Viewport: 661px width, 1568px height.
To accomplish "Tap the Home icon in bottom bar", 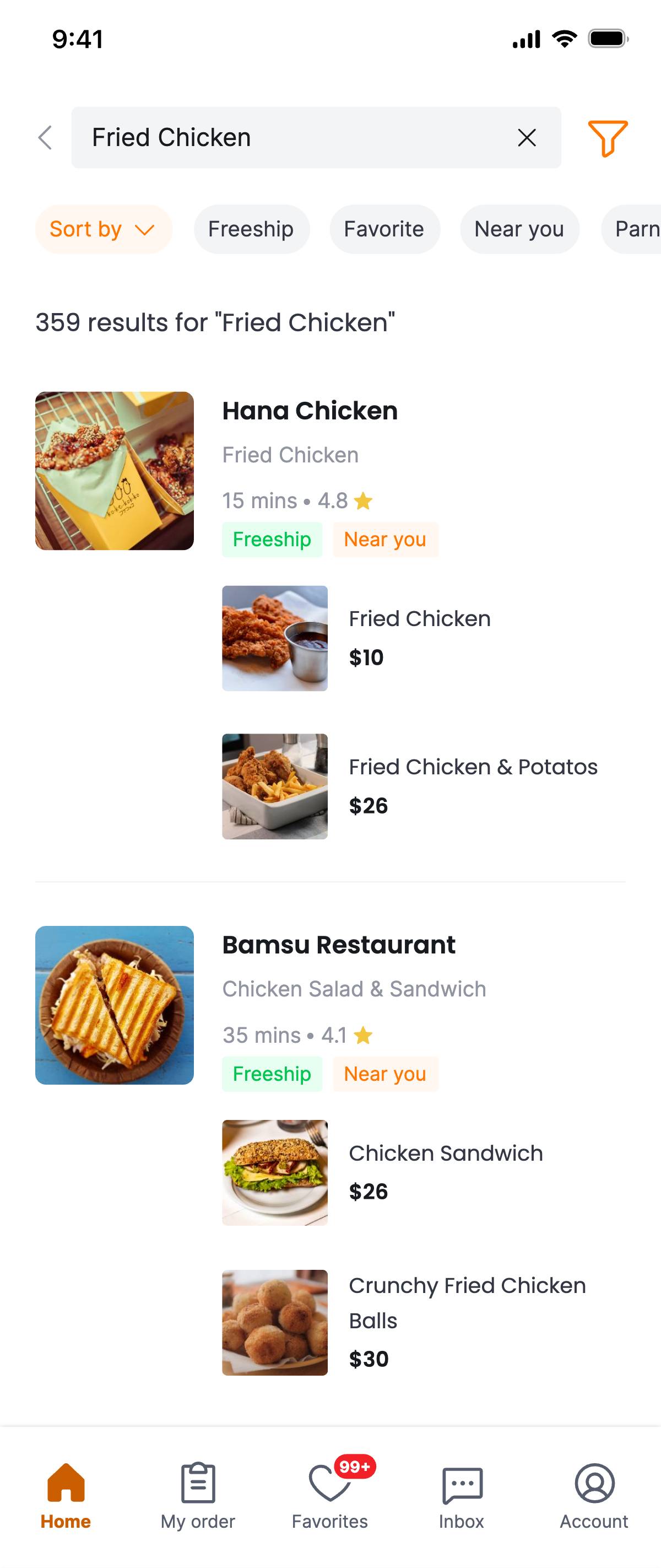I will tap(66, 1482).
